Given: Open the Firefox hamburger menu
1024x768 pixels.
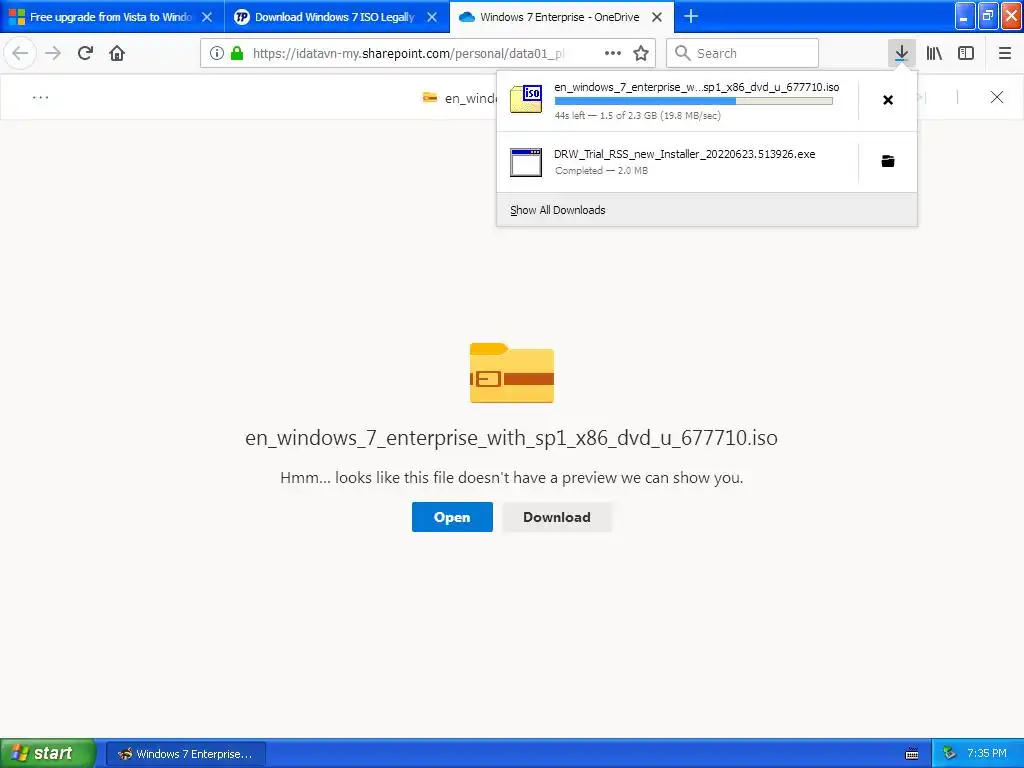Looking at the screenshot, I should pyautogui.click(x=1004, y=53).
